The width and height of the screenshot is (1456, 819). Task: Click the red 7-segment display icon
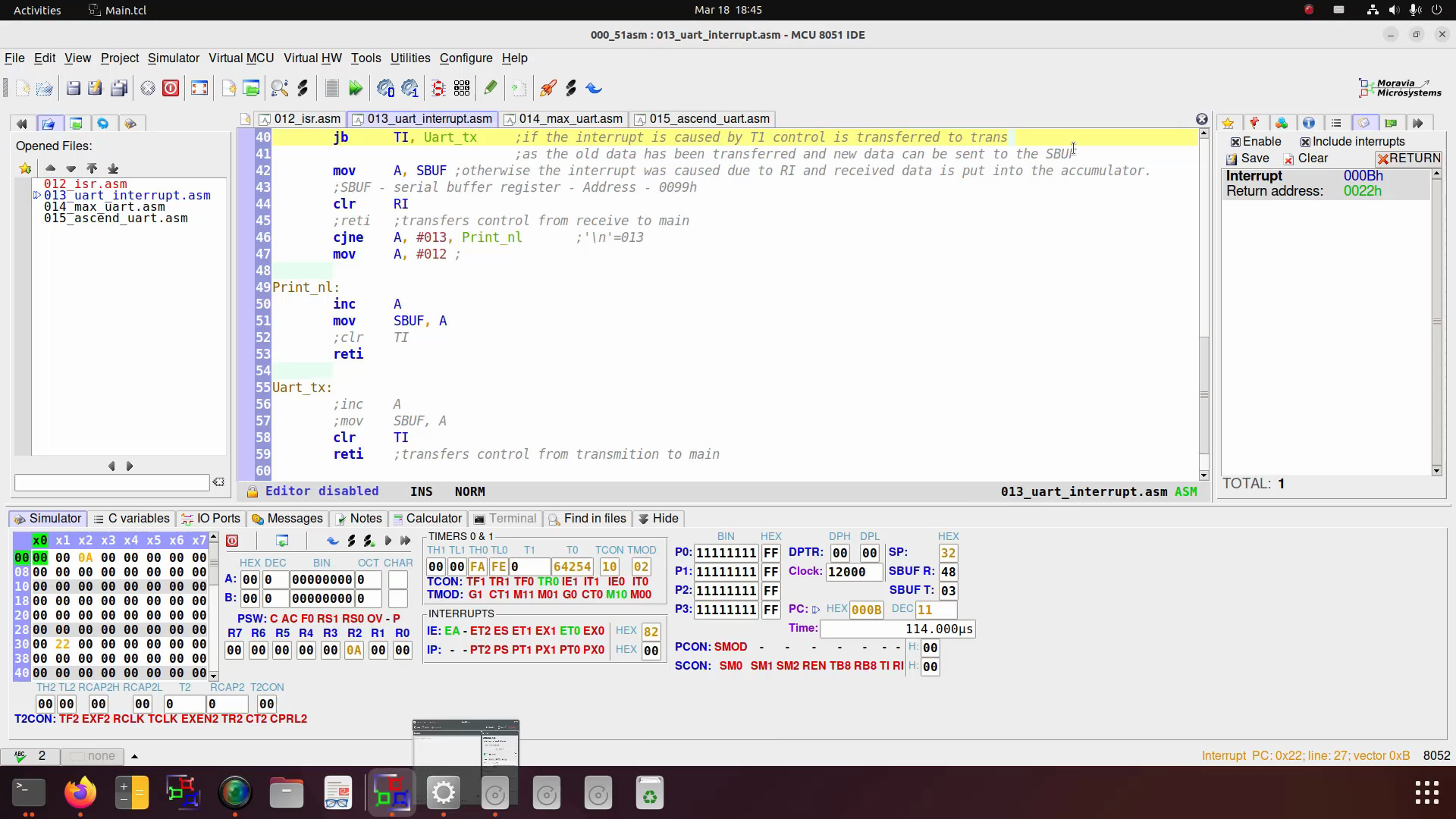[x=438, y=89]
